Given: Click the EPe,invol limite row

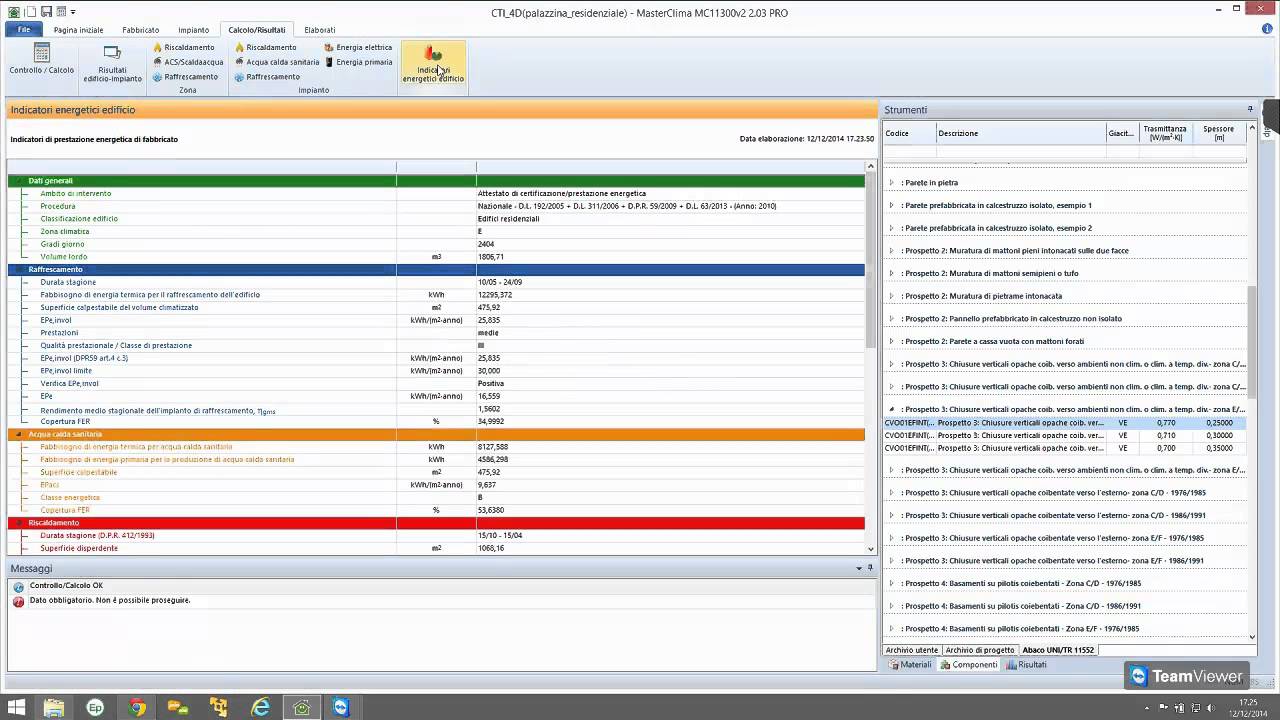Looking at the screenshot, I should (436, 371).
